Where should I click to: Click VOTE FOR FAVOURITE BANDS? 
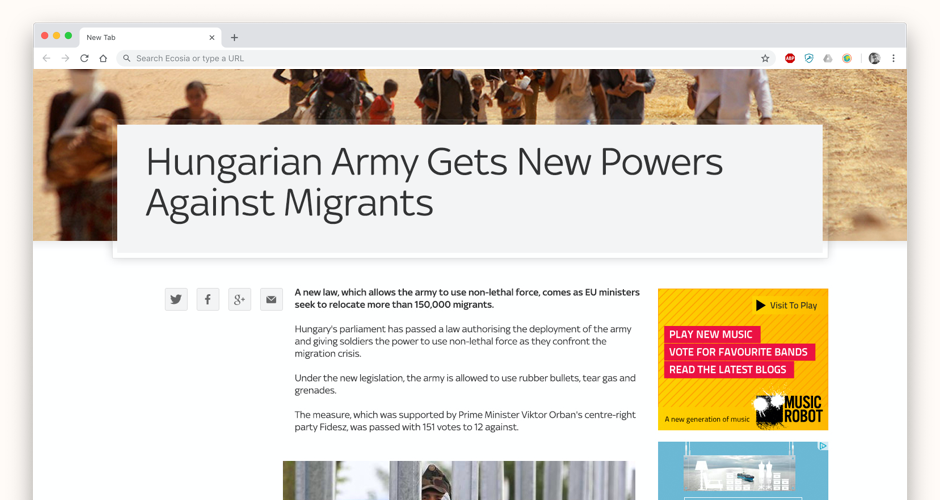[x=739, y=352]
